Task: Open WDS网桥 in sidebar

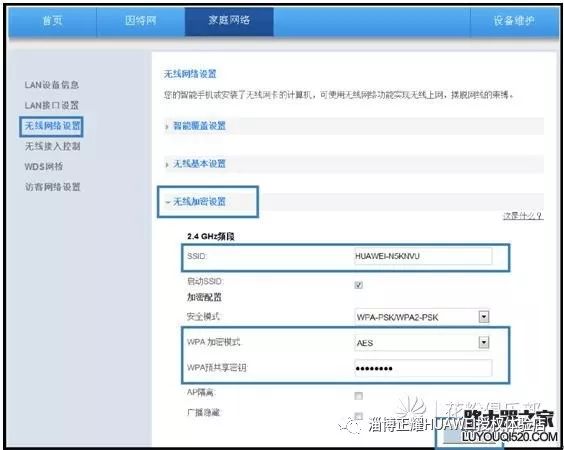Action: click(x=44, y=167)
